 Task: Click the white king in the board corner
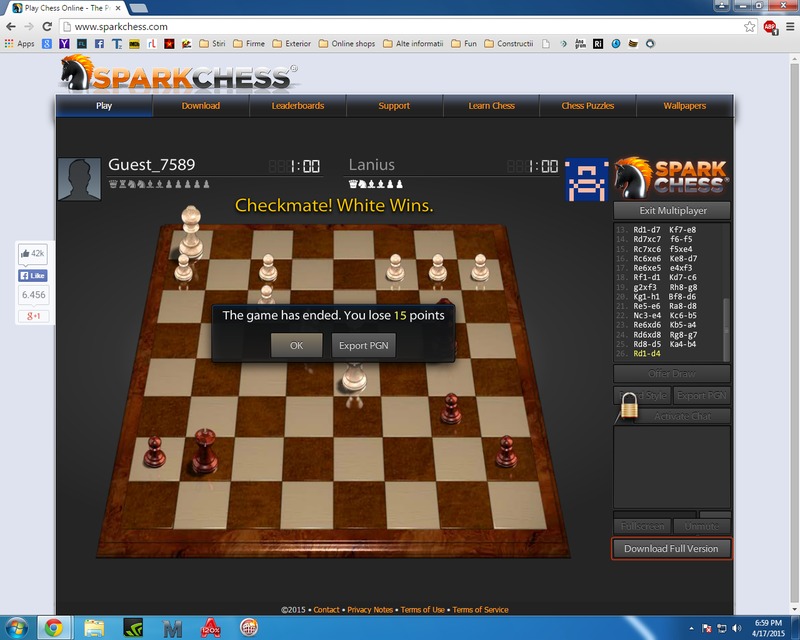point(191,231)
